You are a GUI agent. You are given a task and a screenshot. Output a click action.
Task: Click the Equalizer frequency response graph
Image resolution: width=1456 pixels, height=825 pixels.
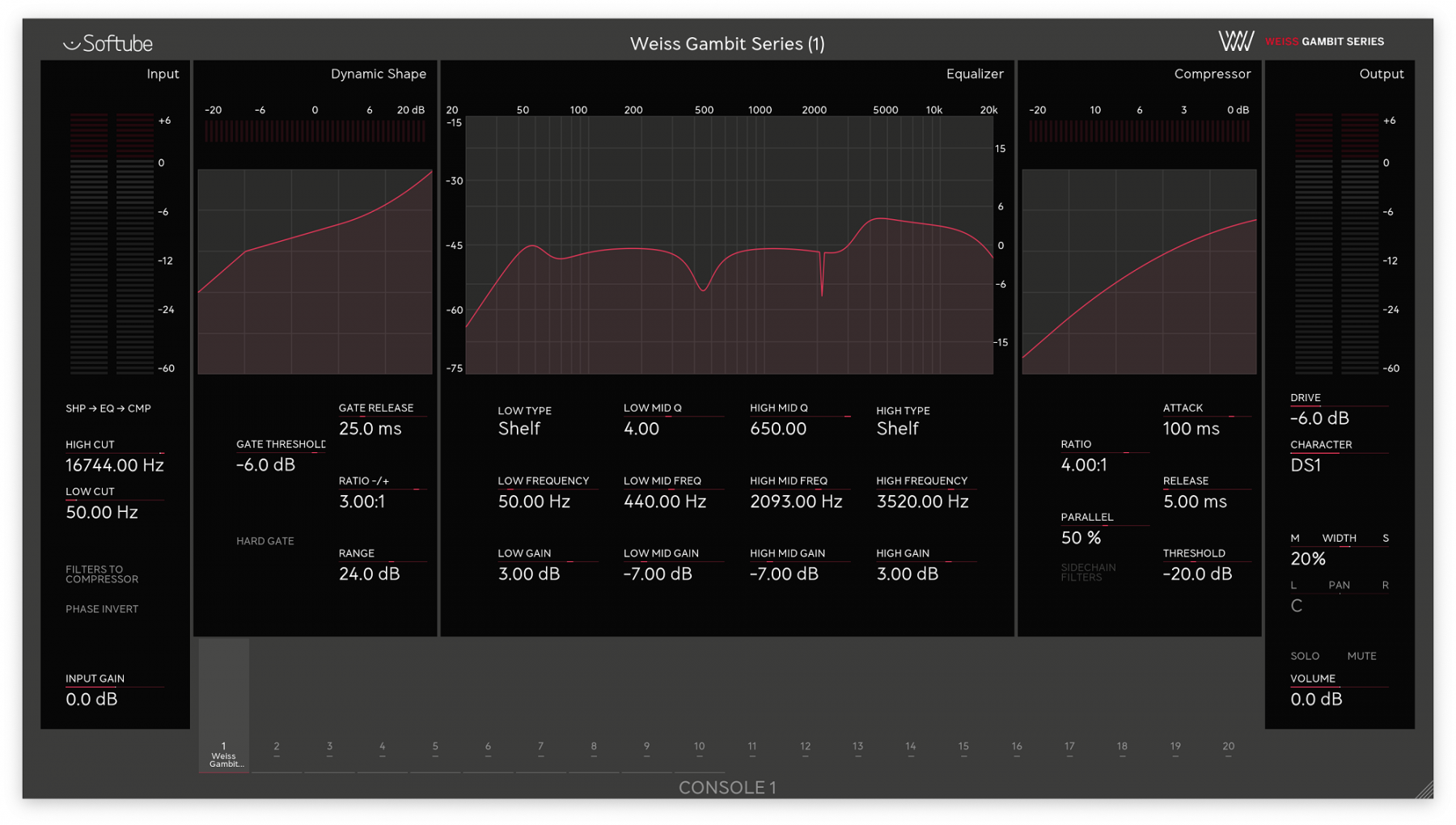click(729, 245)
